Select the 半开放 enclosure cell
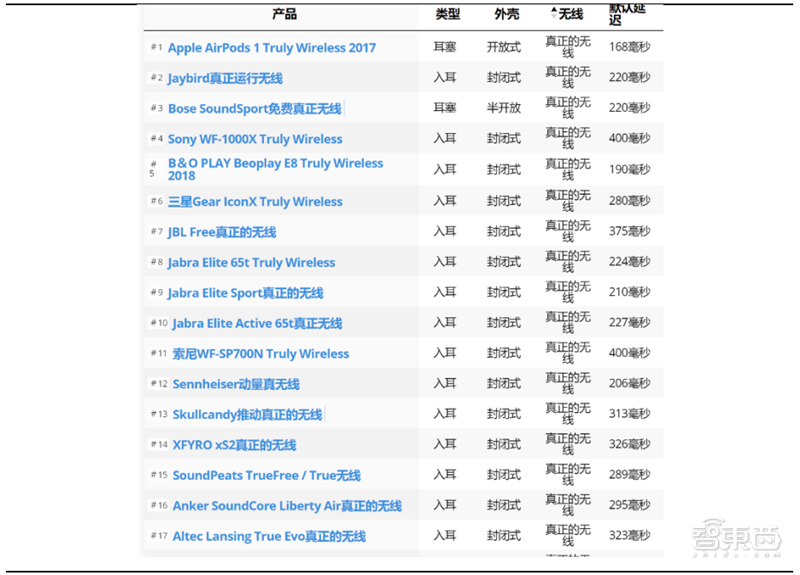Screen dimensions: 800x575 coord(504,108)
